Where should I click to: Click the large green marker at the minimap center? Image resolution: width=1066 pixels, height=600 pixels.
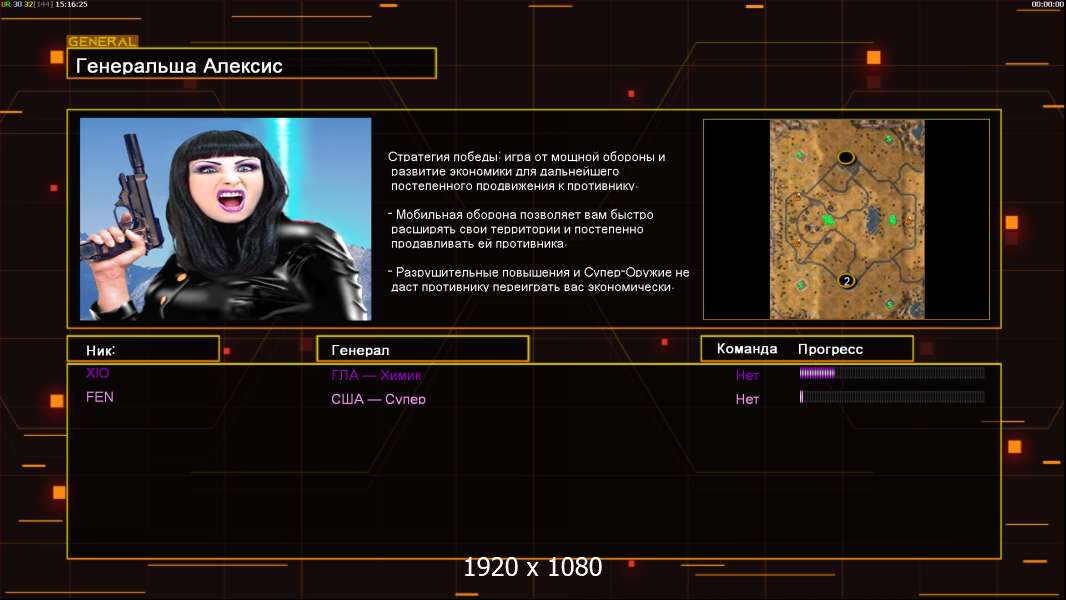pos(828,219)
